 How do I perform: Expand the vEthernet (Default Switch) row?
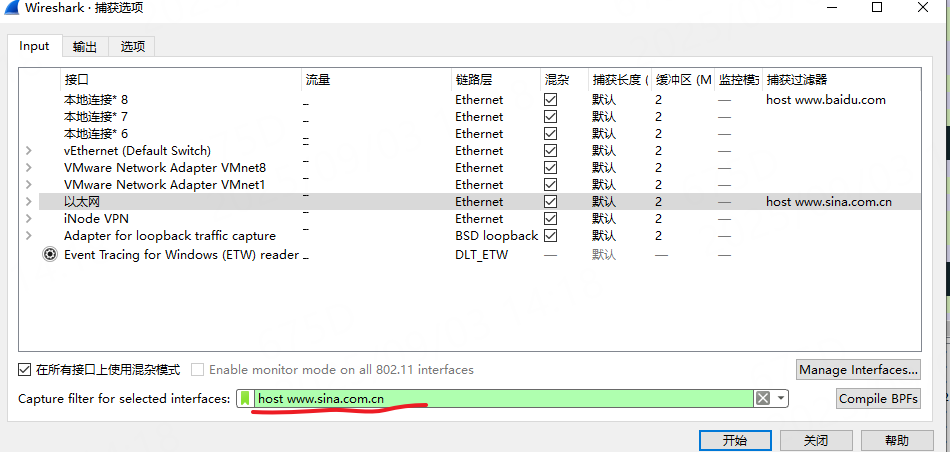28,150
